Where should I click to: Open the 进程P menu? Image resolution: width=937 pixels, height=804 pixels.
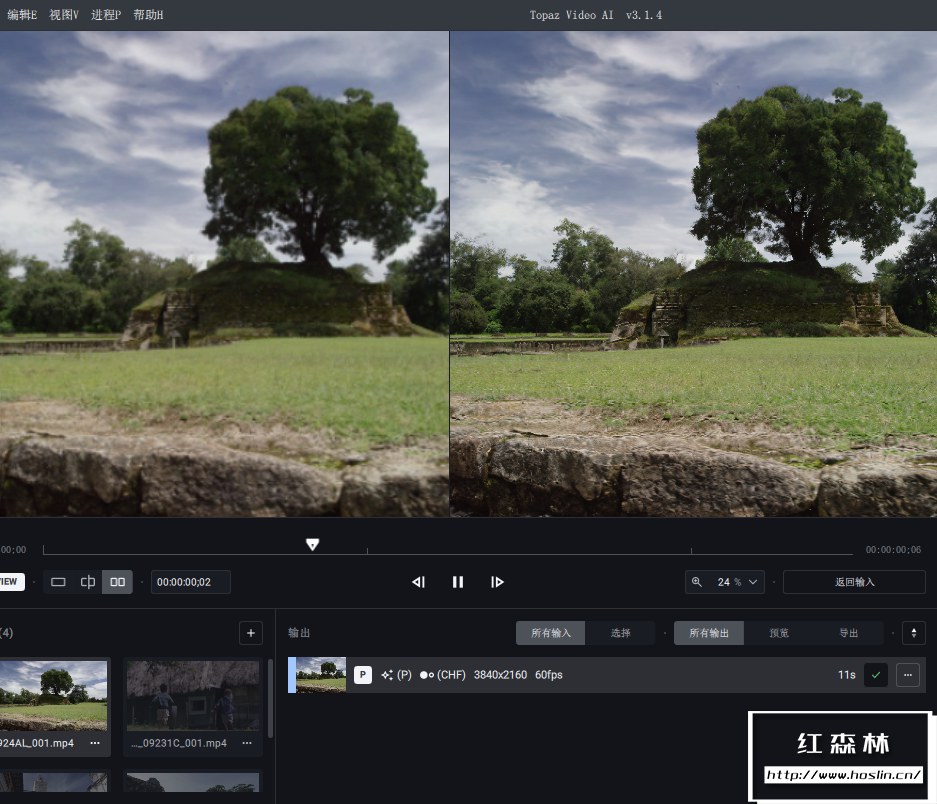(106, 15)
